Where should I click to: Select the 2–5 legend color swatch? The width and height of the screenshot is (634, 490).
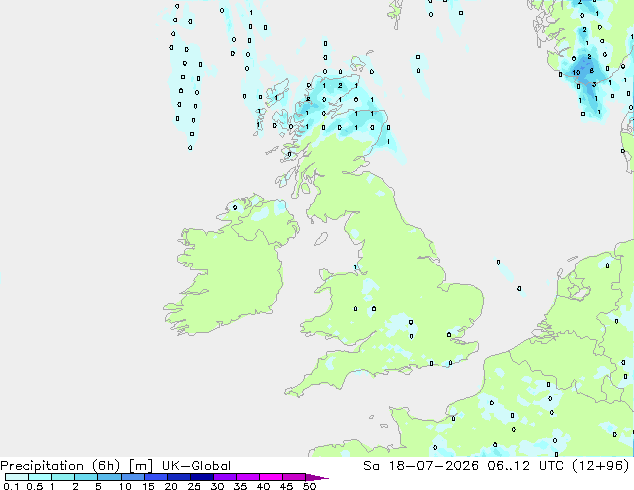(x=86, y=477)
